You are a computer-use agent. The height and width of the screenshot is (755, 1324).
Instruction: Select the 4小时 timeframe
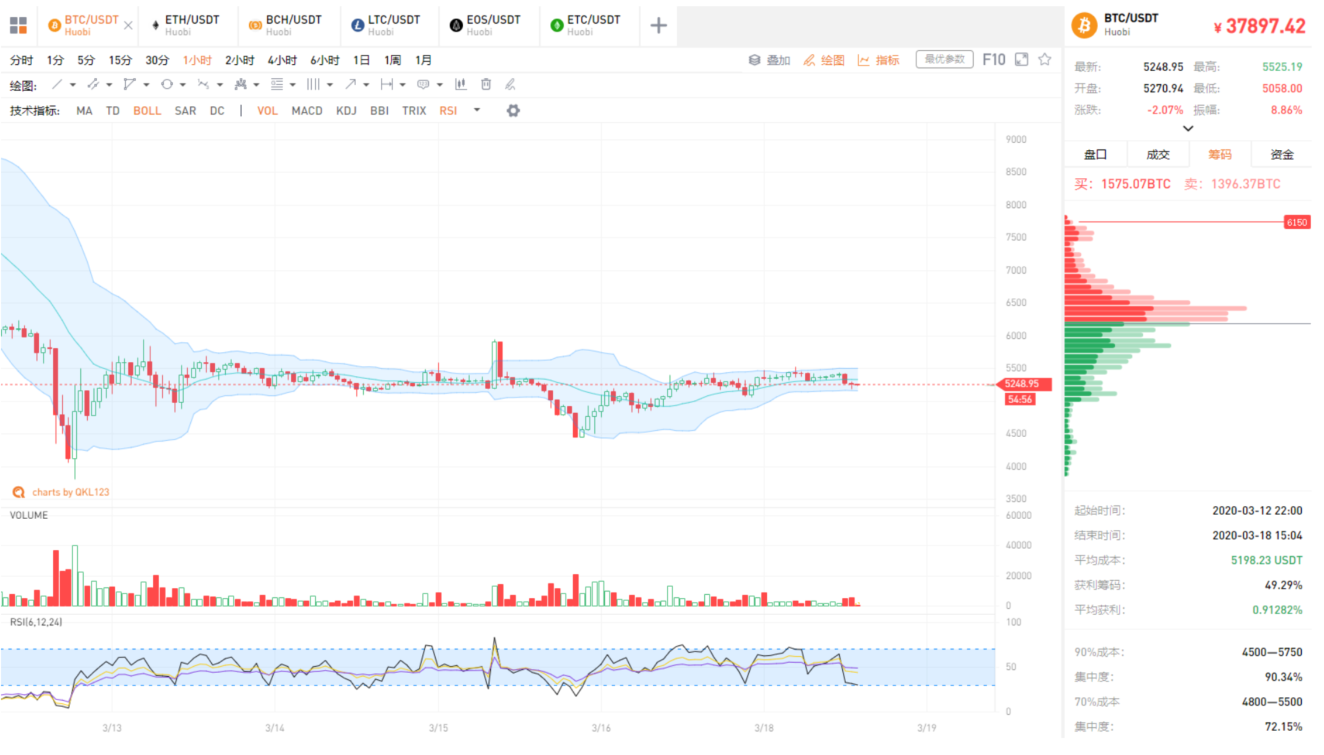pyautogui.click(x=282, y=60)
